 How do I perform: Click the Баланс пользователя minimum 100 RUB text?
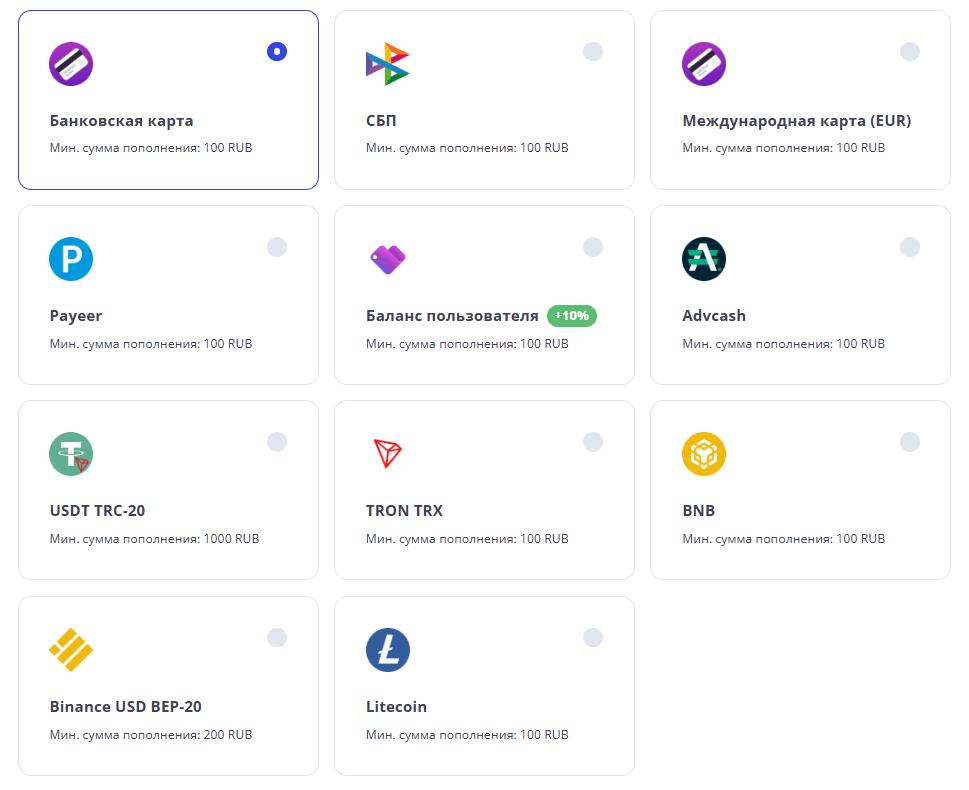click(x=467, y=344)
